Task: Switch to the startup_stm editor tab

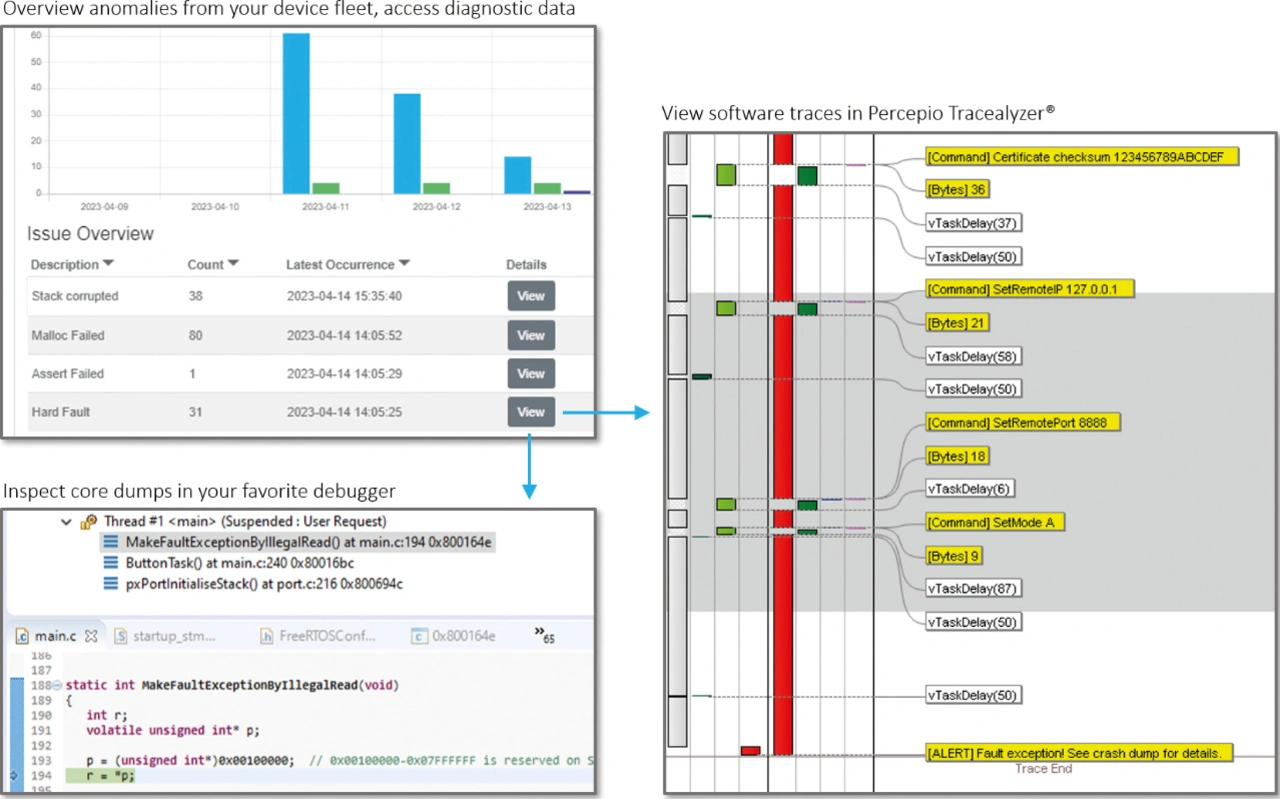Action: 174,636
